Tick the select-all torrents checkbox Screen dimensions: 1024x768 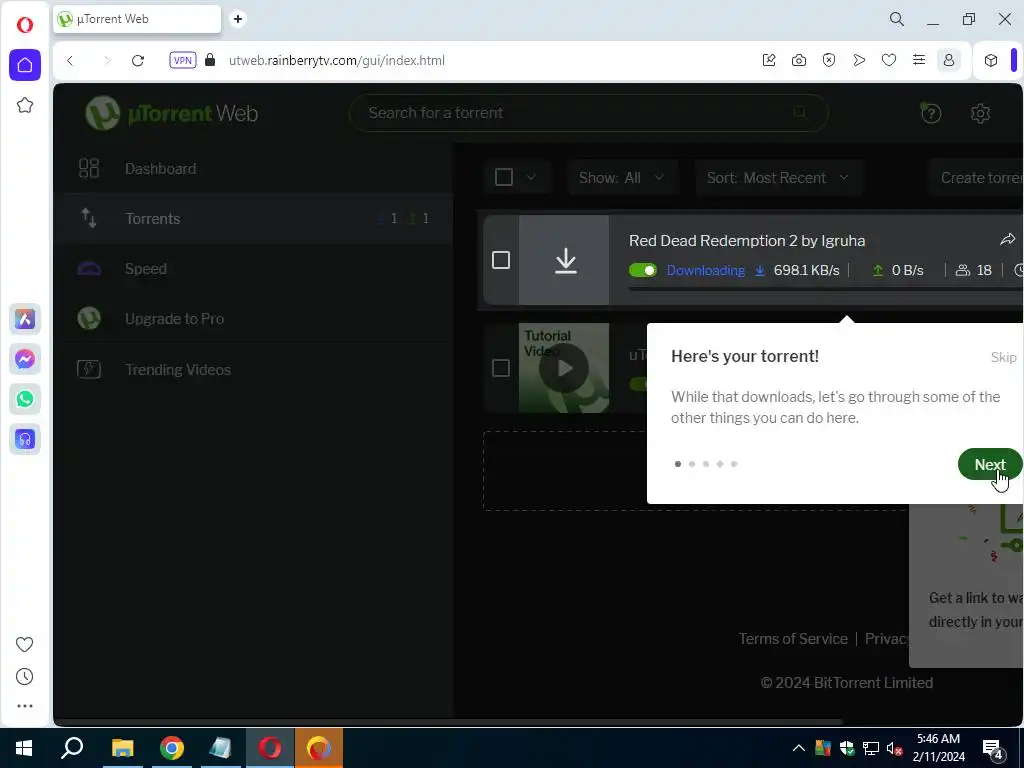(504, 177)
